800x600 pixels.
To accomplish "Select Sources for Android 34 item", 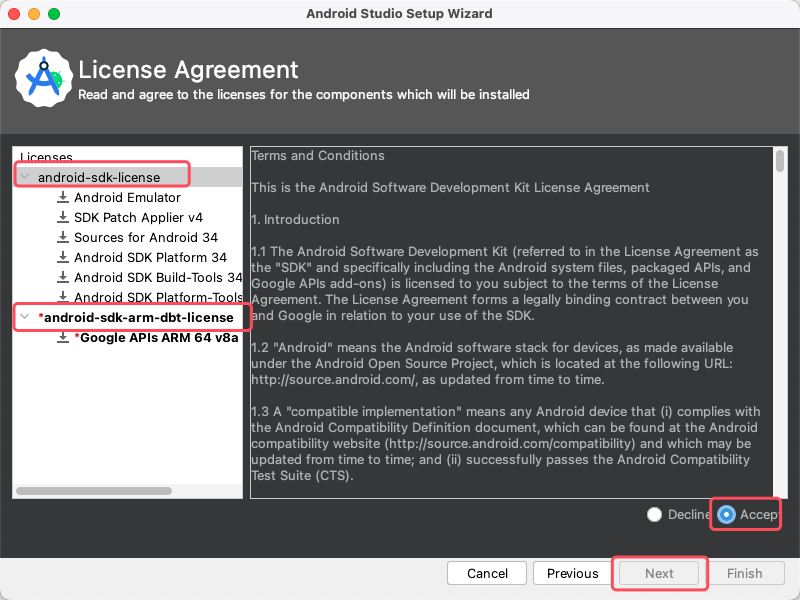I will (146, 237).
